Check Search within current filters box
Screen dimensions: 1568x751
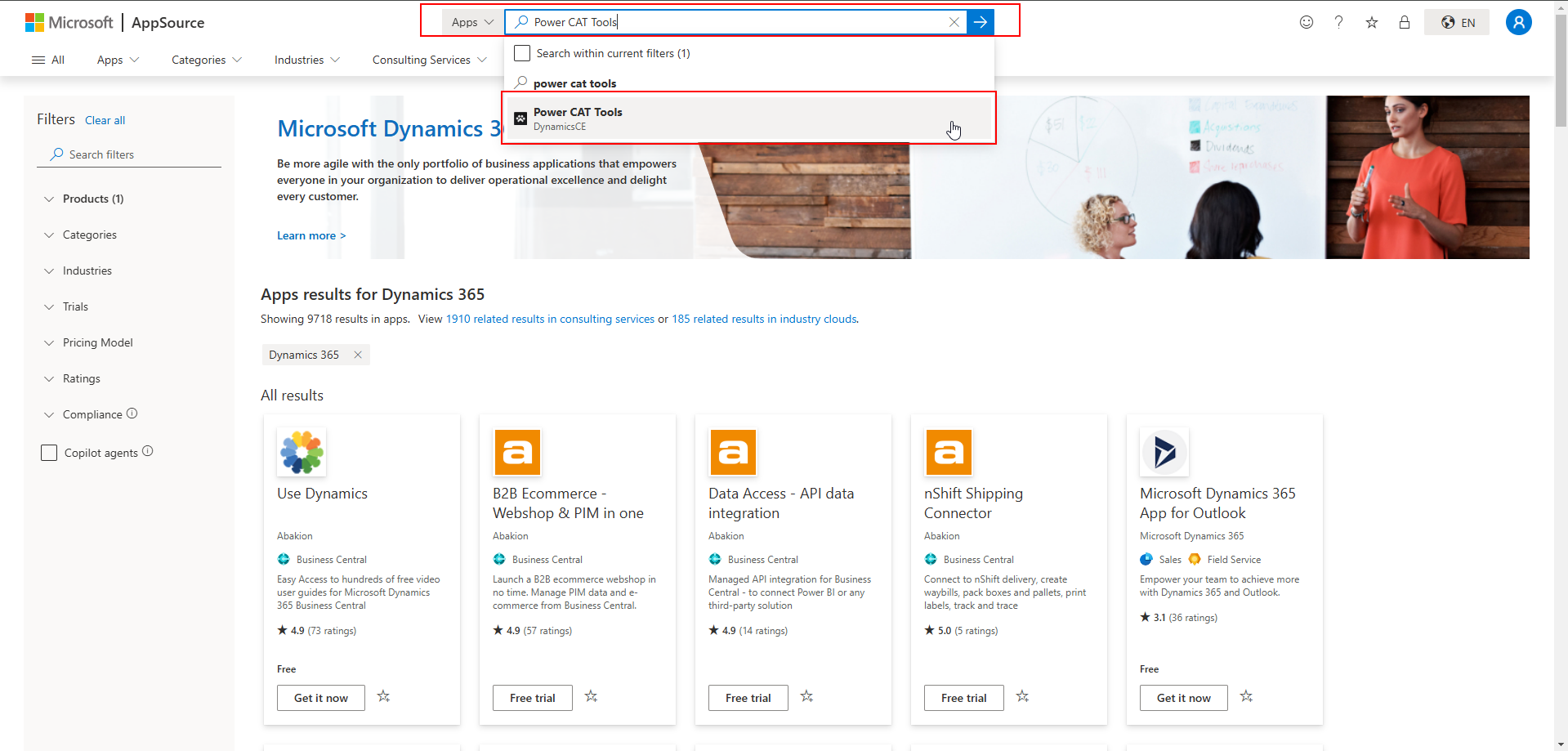tap(522, 53)
